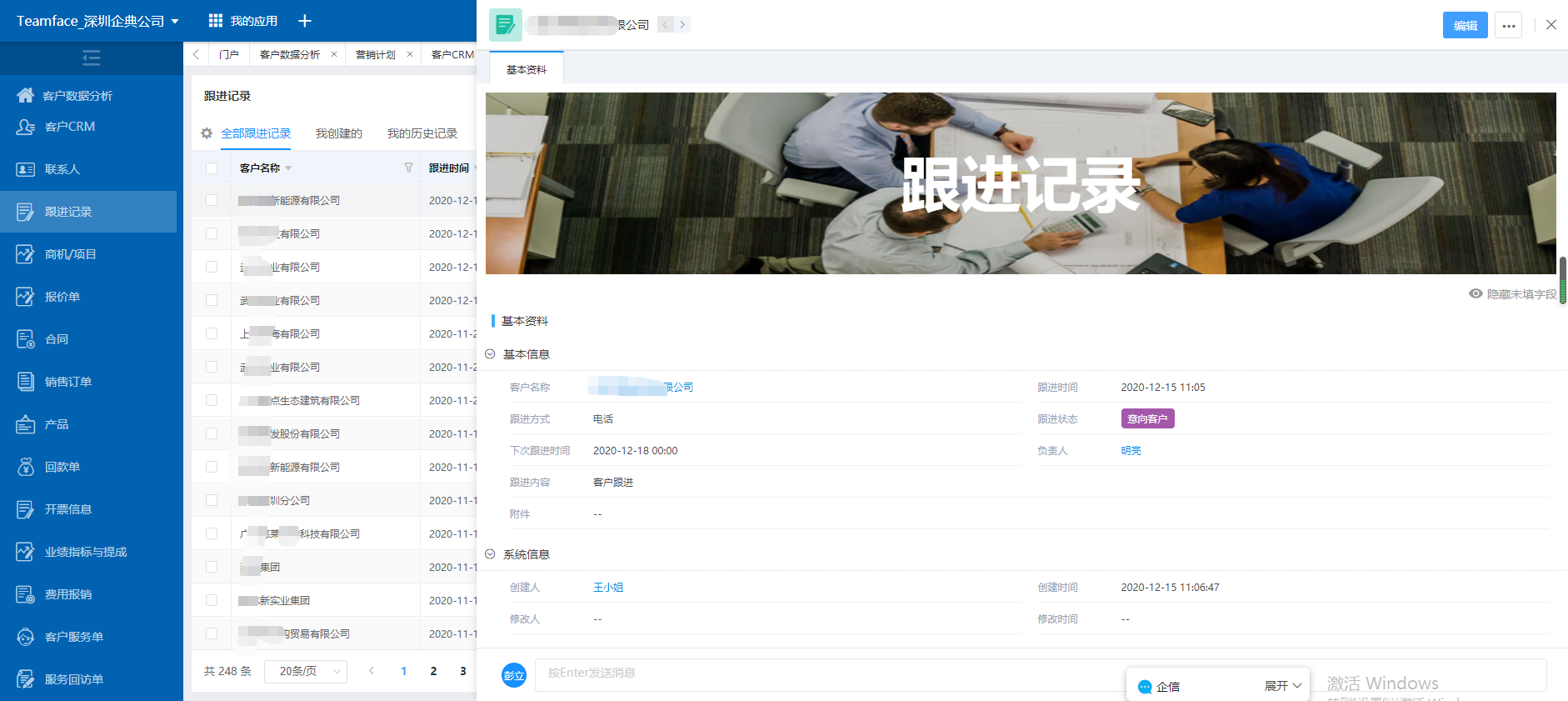Open 商机/项目 from the sidebar
Viewport: 1568px width, 701px height.
pos(70,254)
